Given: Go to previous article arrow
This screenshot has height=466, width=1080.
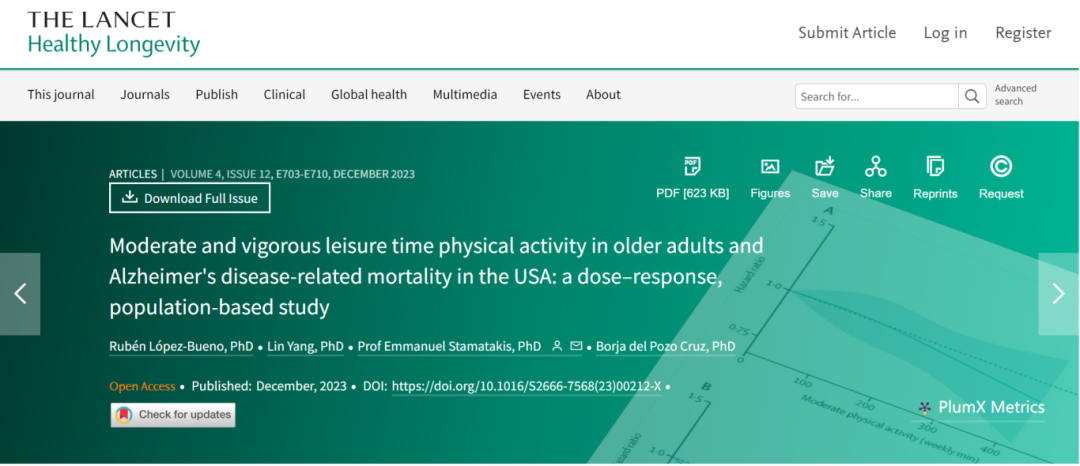Looking at the screenshot, I should pos(20,294).
